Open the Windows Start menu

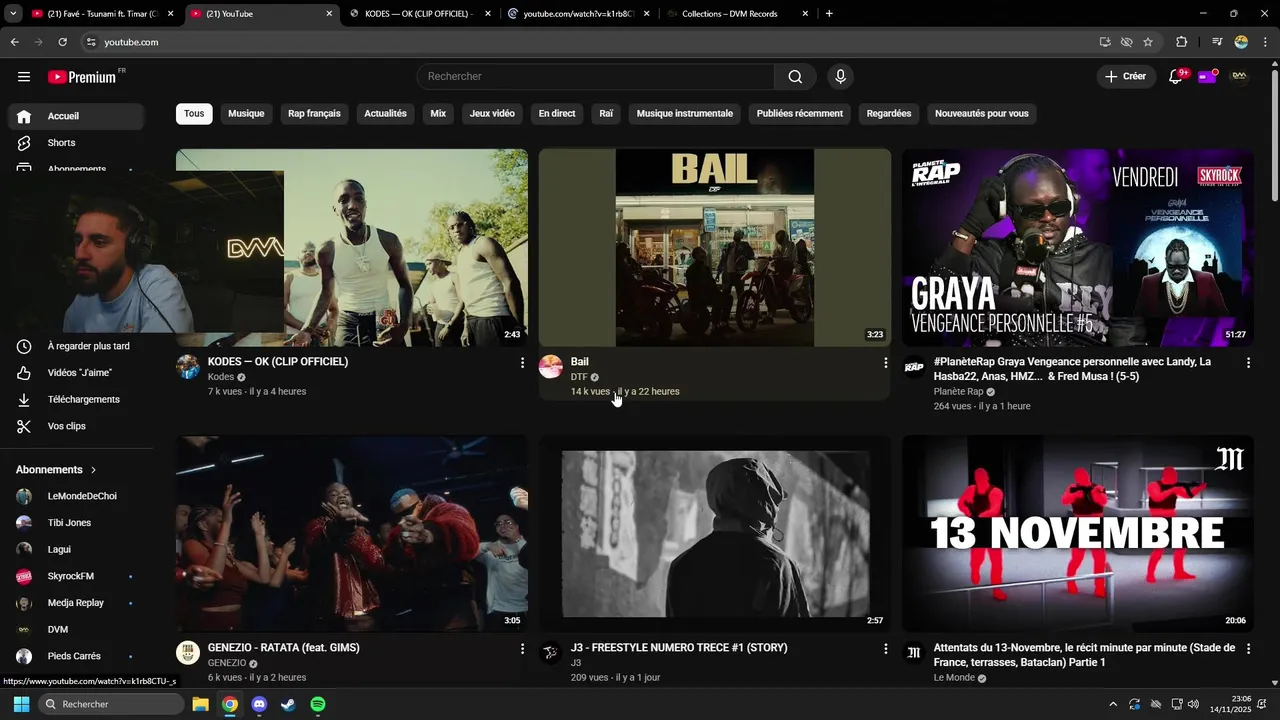(x=21, y=704)
